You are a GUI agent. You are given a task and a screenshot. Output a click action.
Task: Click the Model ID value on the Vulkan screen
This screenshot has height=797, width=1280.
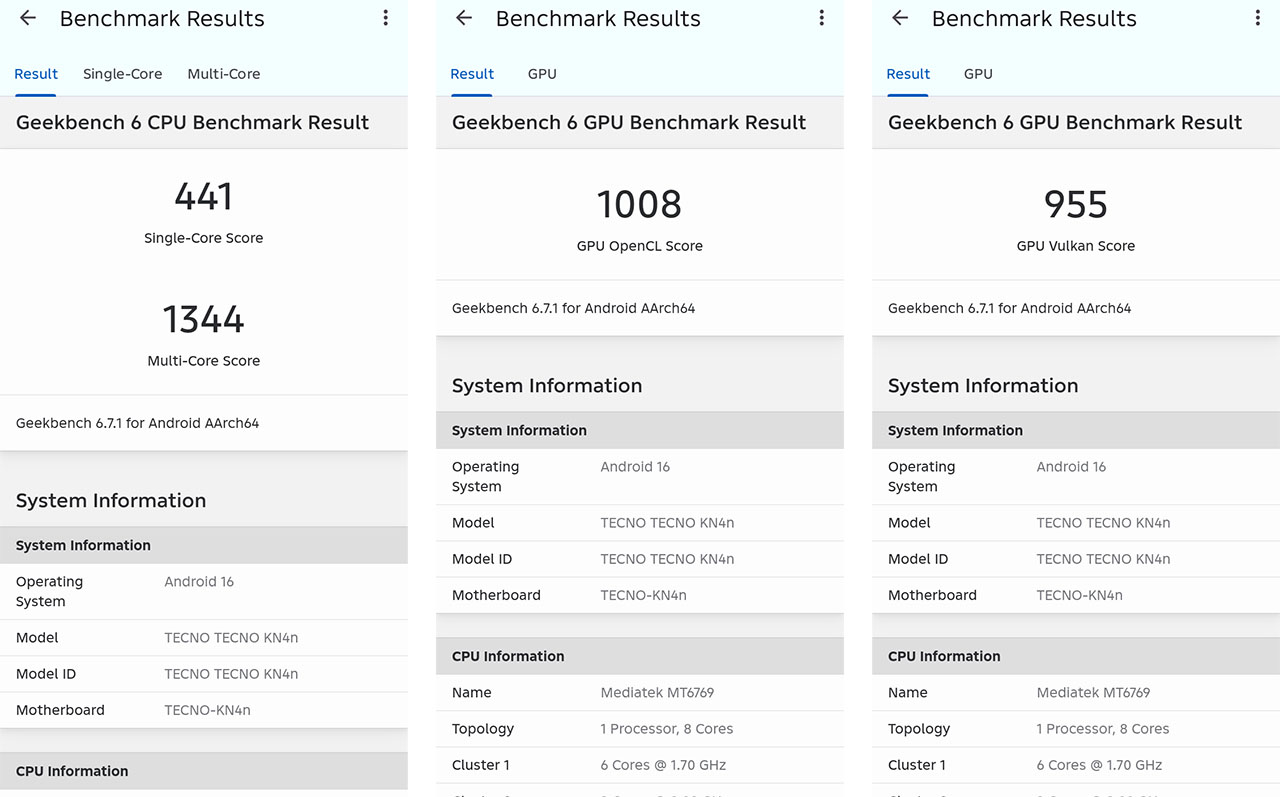[1103, 559]
